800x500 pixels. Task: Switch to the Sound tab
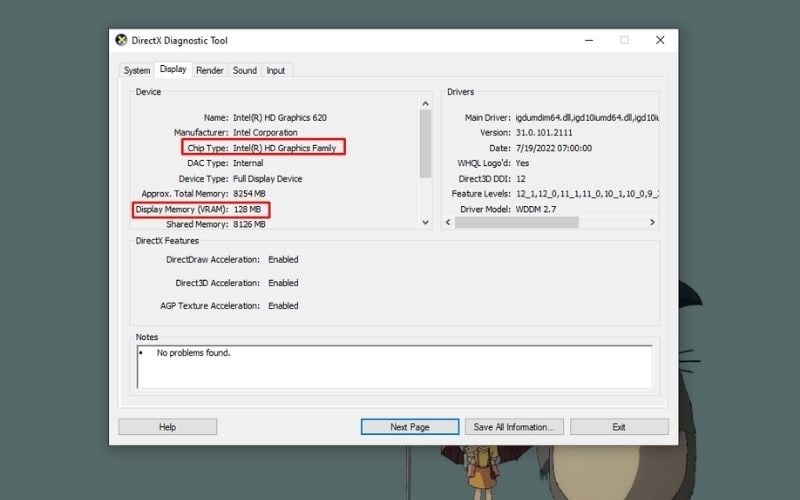245,70
